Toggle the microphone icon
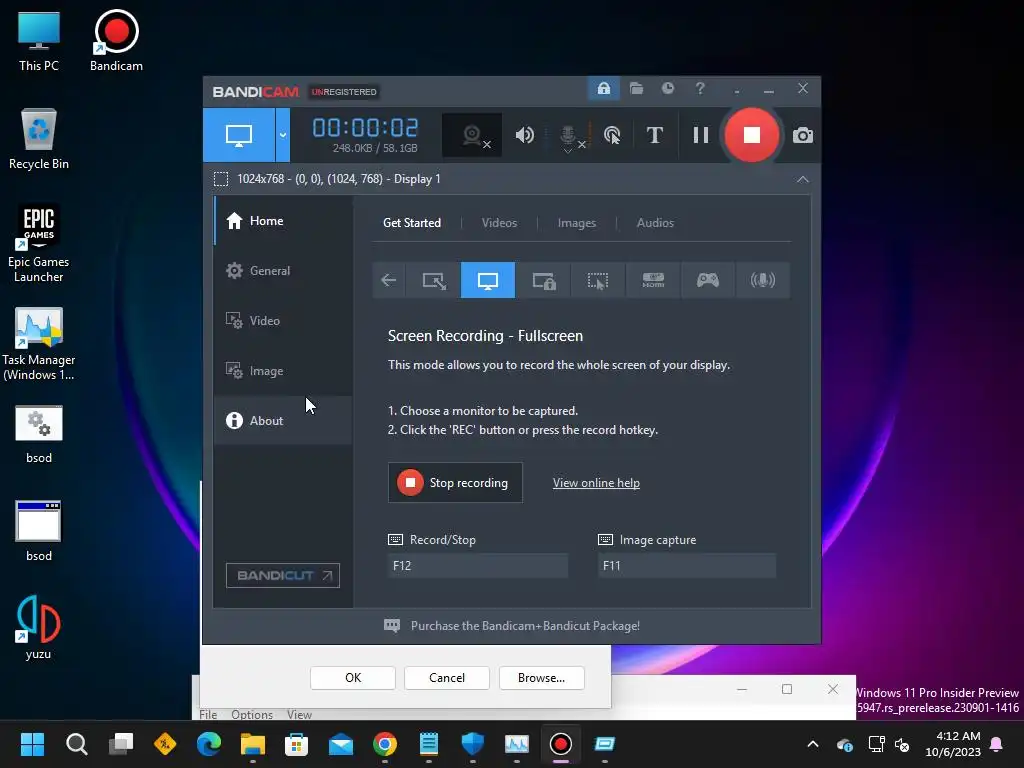1024x768 pixels. pyautogui.click(x=569, y=136)
